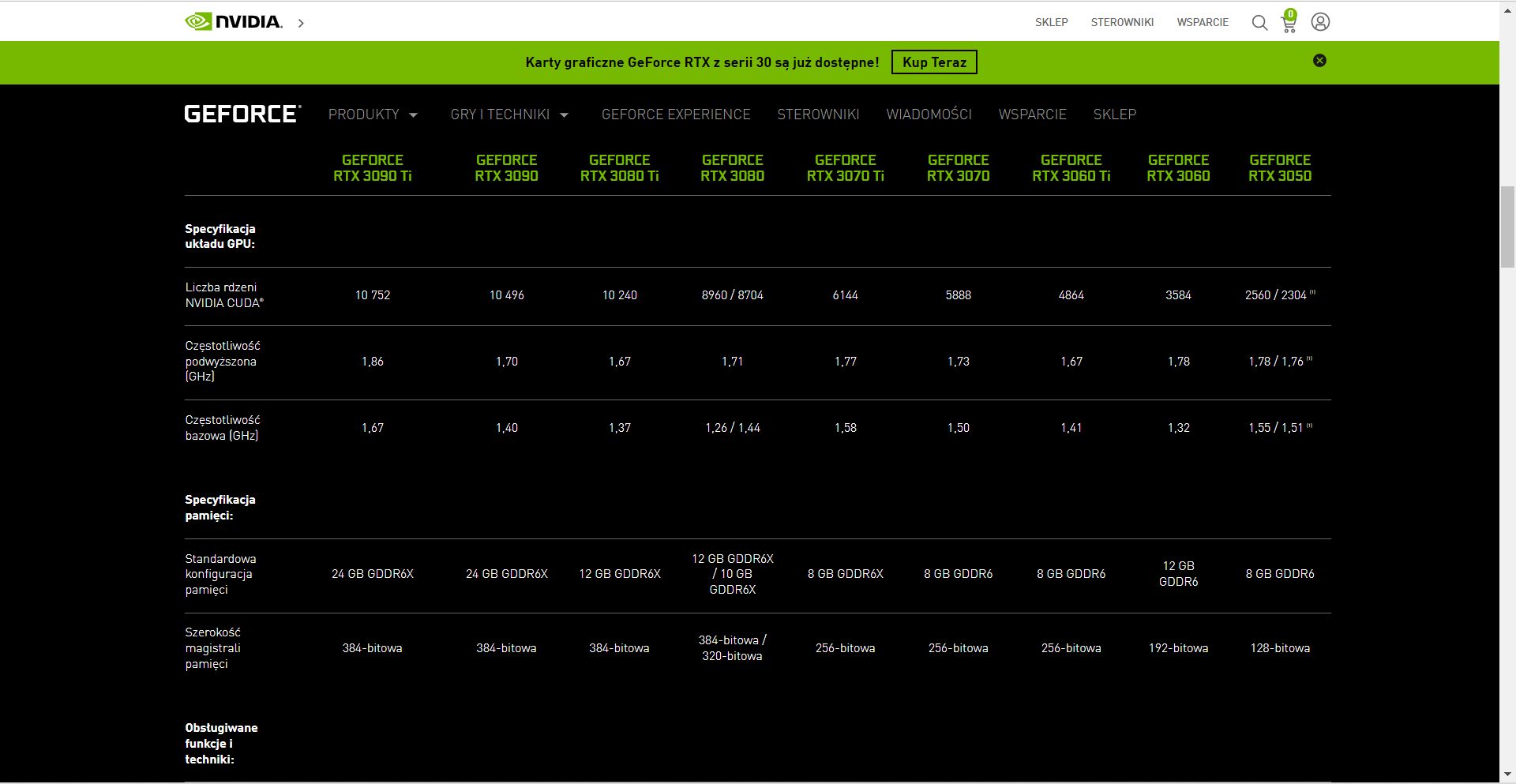Click the NVIDIA logo in header
Viewport: 1516px width, 784px height.
234,21
